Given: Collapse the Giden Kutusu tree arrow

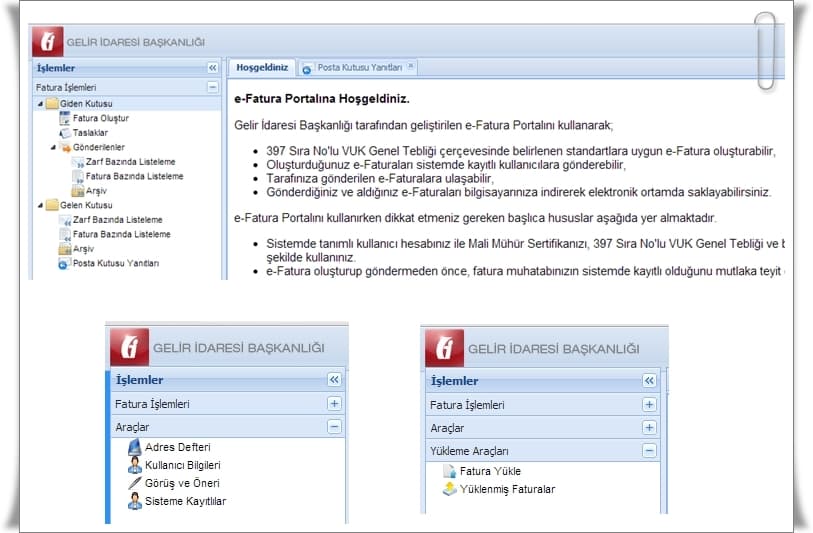Looking at the screenshot, I should pyautogui.click(x=40, y=104).
